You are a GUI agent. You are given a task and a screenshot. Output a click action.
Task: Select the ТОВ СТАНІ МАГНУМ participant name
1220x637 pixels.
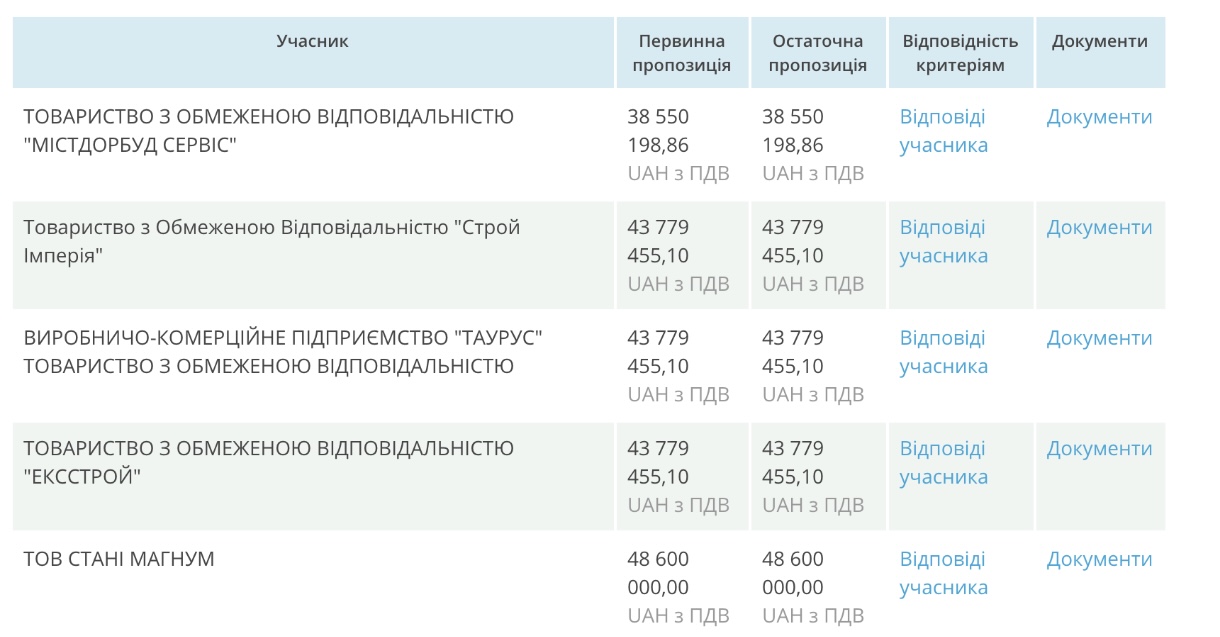click(x=119, y=559)
